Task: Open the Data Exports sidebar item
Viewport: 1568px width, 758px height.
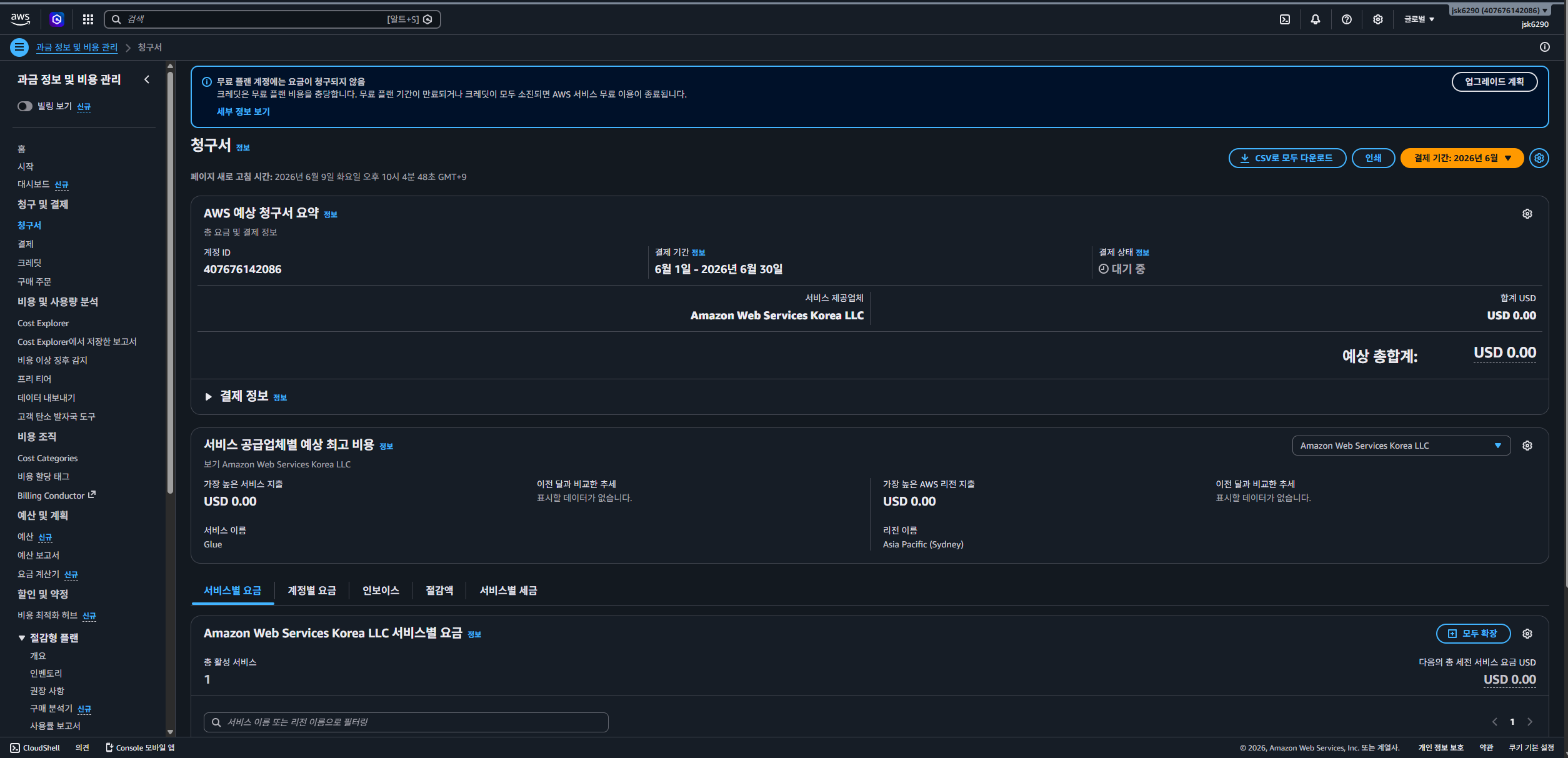Action: click(46, 398)
